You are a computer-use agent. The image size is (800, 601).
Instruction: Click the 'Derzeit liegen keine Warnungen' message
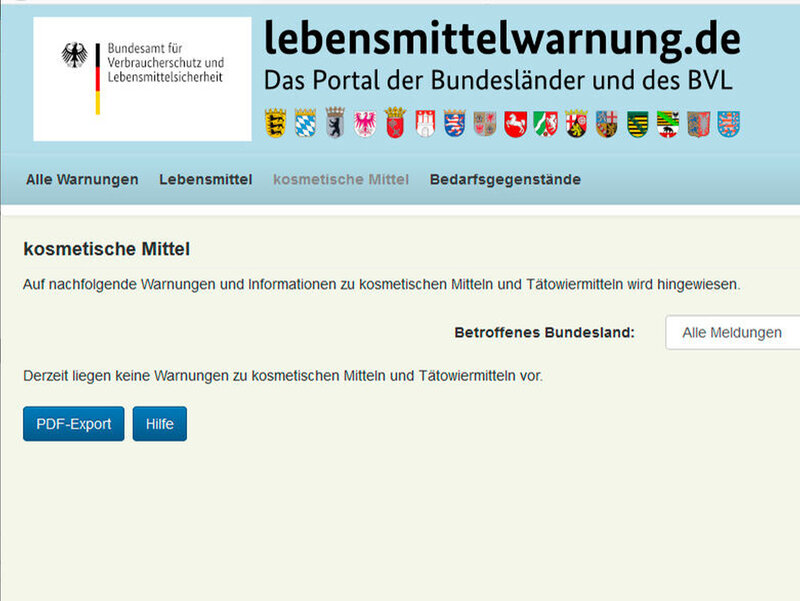(x=283, y=376)
